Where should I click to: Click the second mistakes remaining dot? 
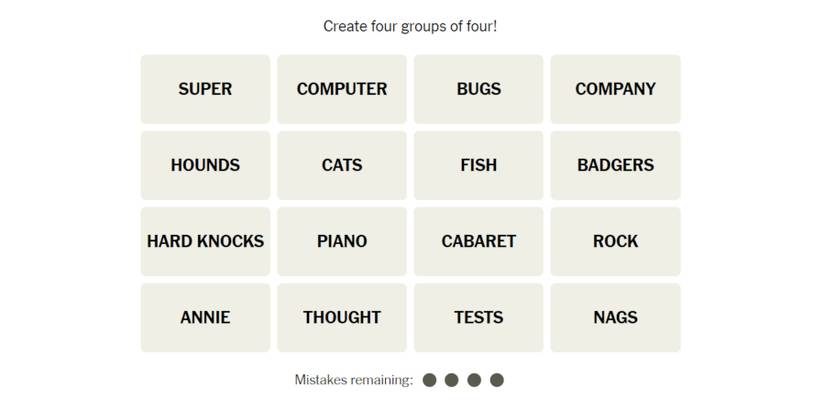point(452,380)
